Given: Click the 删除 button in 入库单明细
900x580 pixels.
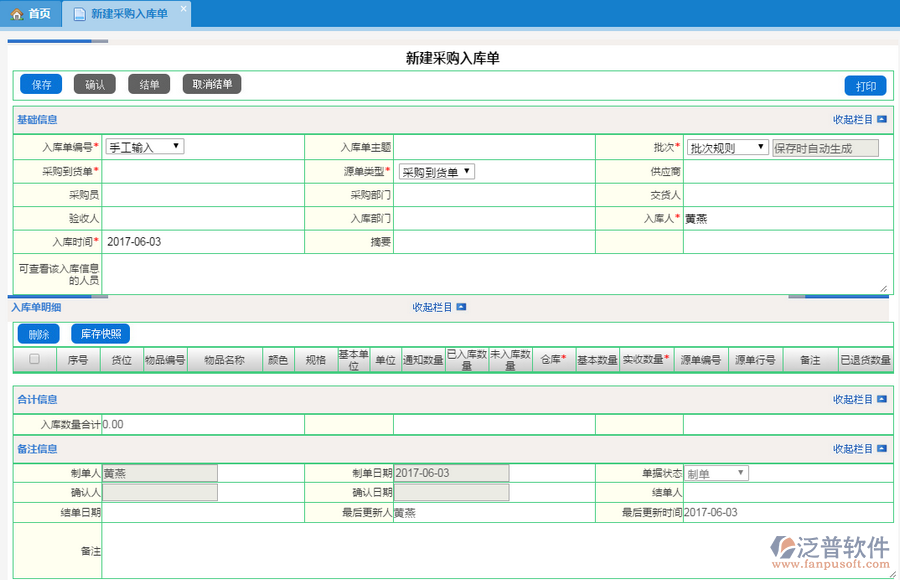Looking at the screenshot, I should coord(39,334).
